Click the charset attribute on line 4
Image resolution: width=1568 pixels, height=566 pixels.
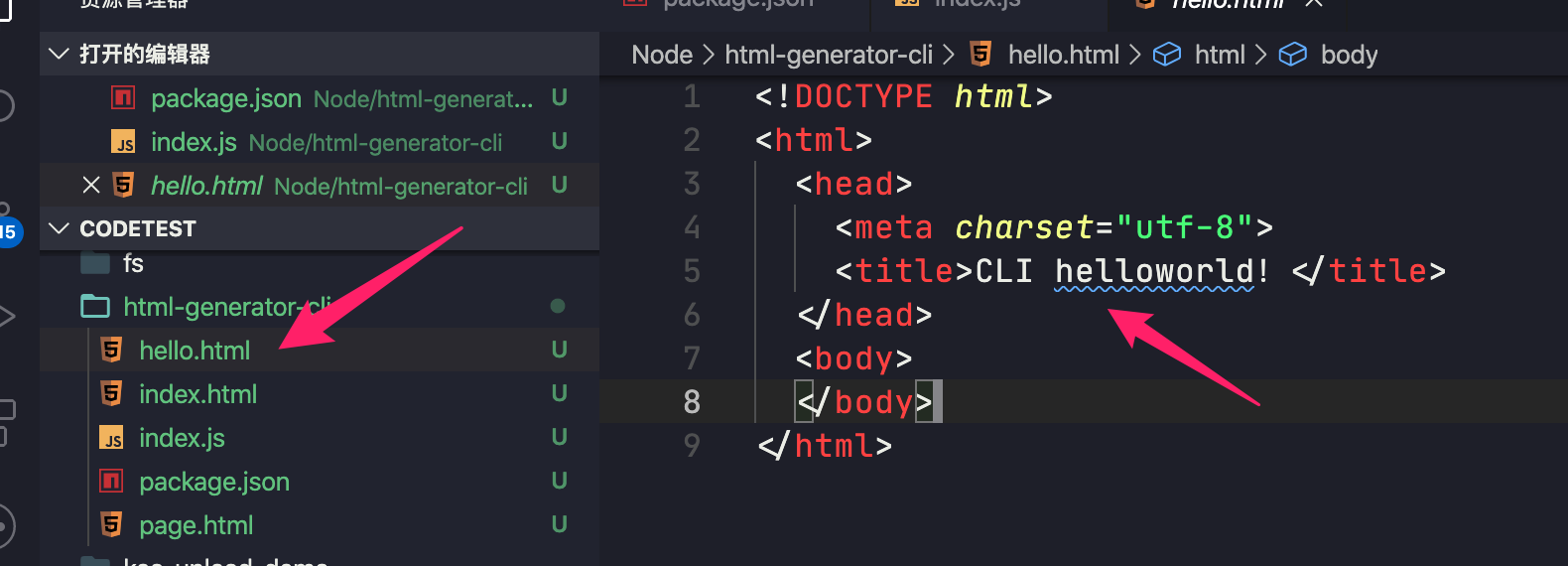point(1024,227)
